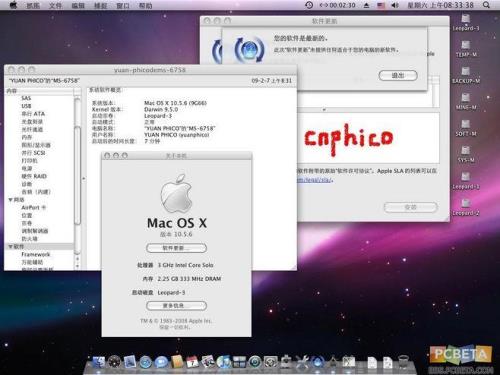500x375 pixels.
Task: Open Spaces from the Dock
Action: (239, 362)
